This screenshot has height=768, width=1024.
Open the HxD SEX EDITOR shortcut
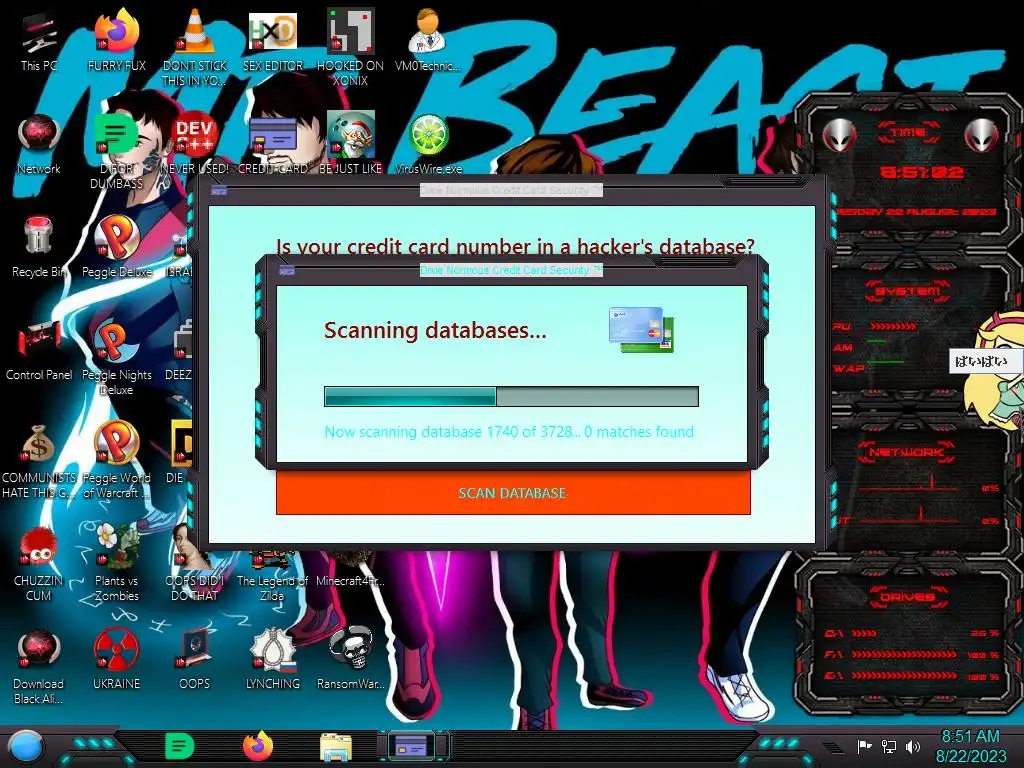point(273,41)
